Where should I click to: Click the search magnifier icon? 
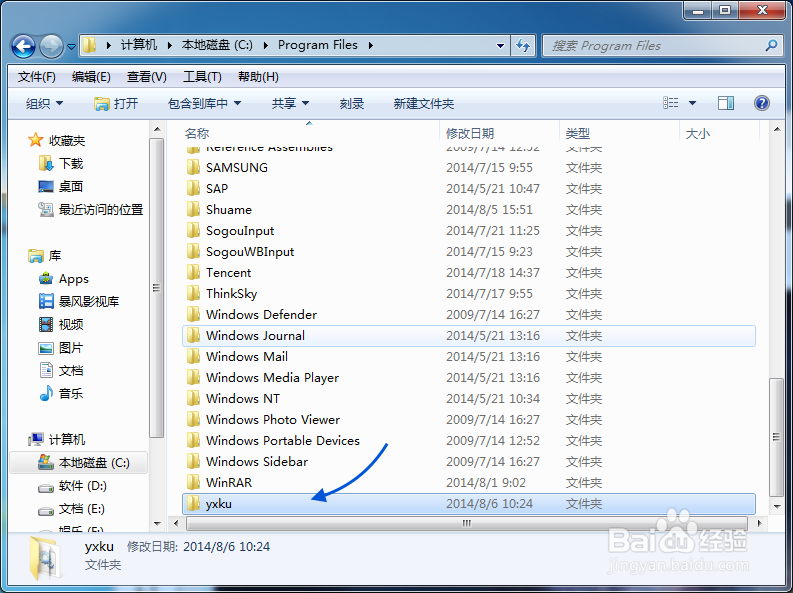(771, 45)
